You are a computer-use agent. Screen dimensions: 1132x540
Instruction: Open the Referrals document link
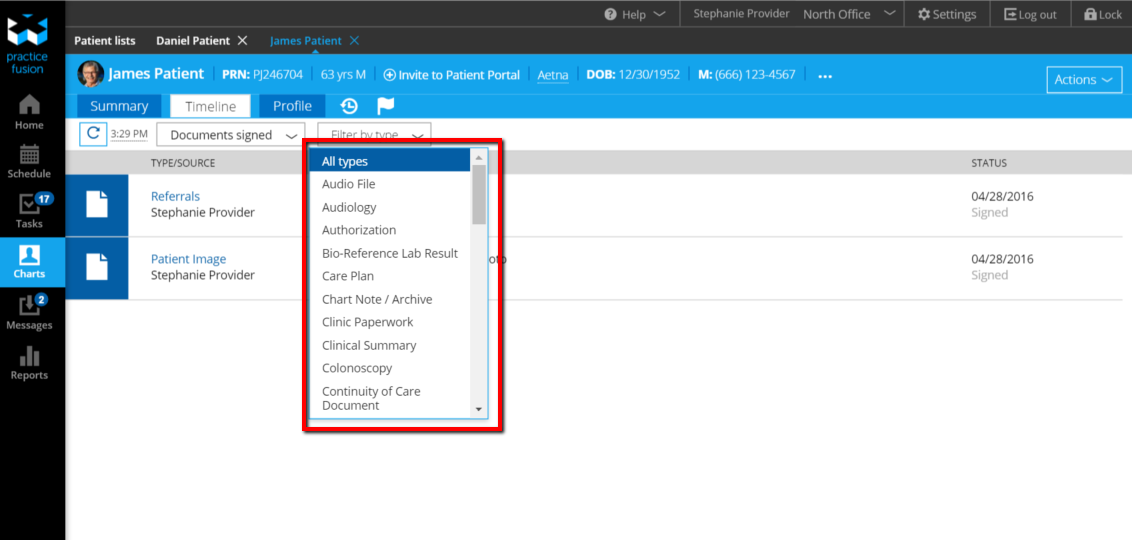coord(175,196)
